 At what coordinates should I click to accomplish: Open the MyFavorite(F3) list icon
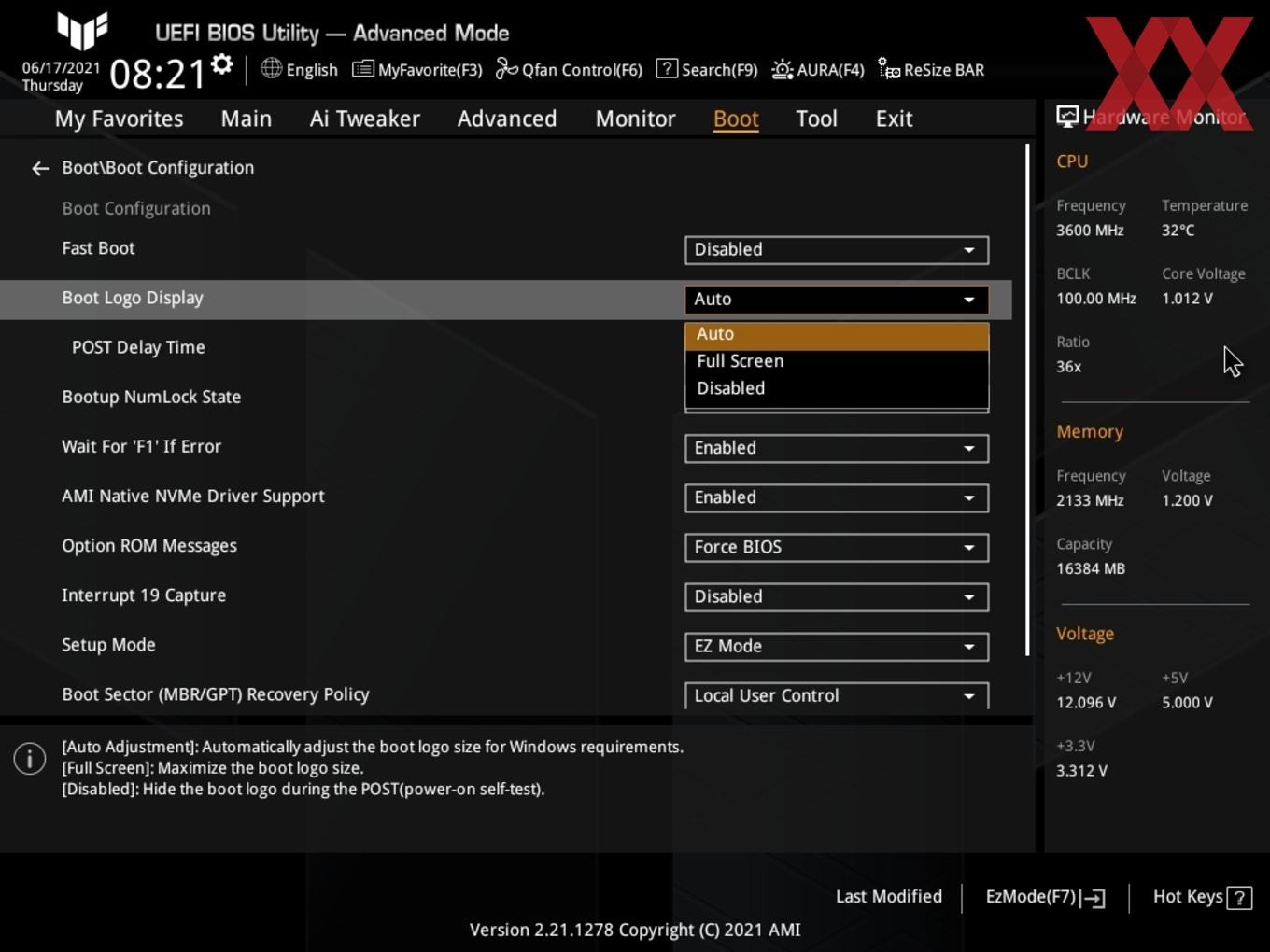click(363, 69)
